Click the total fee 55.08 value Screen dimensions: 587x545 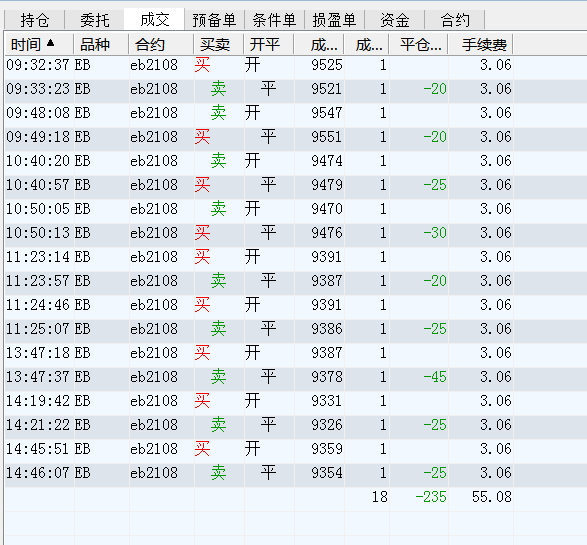pos(492,497)
